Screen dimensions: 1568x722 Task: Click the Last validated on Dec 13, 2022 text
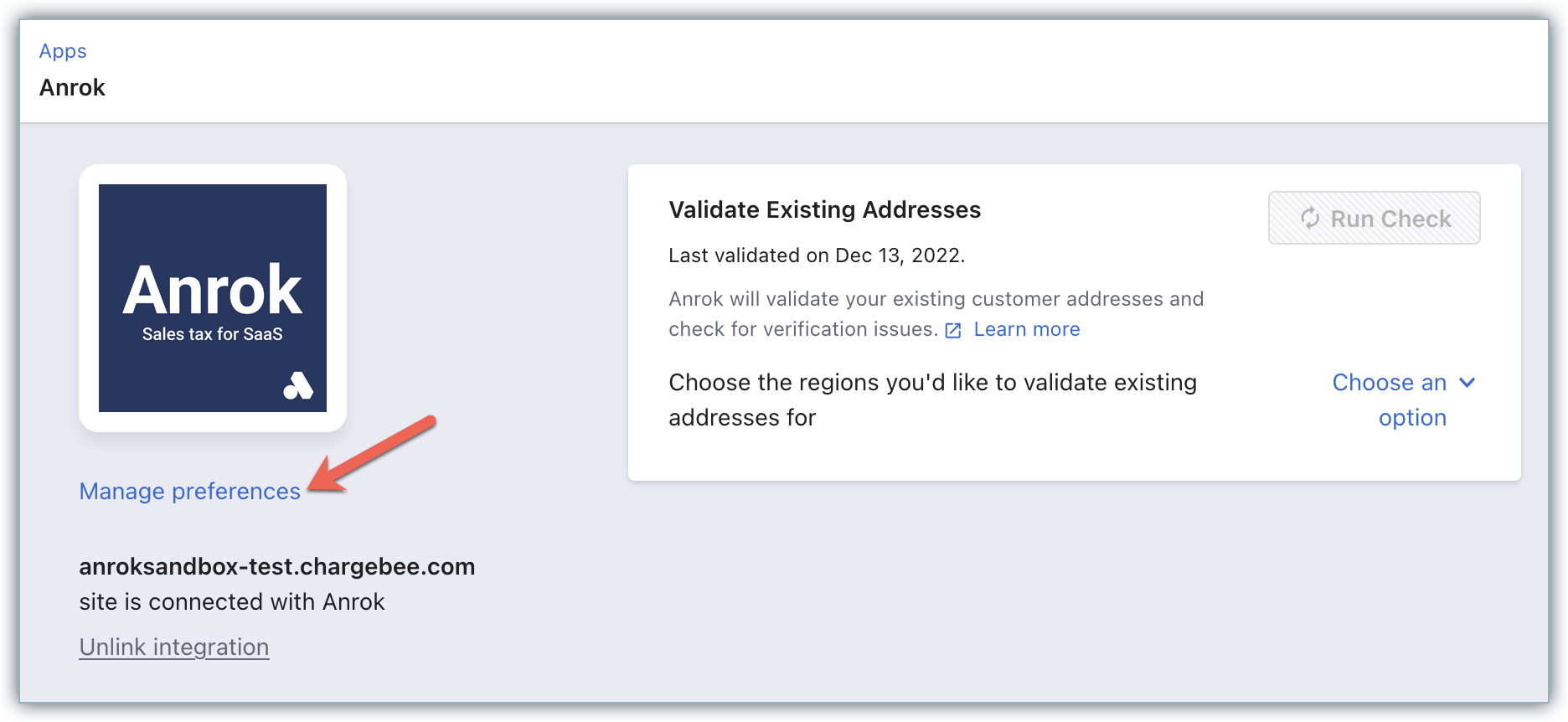point(817,255)
